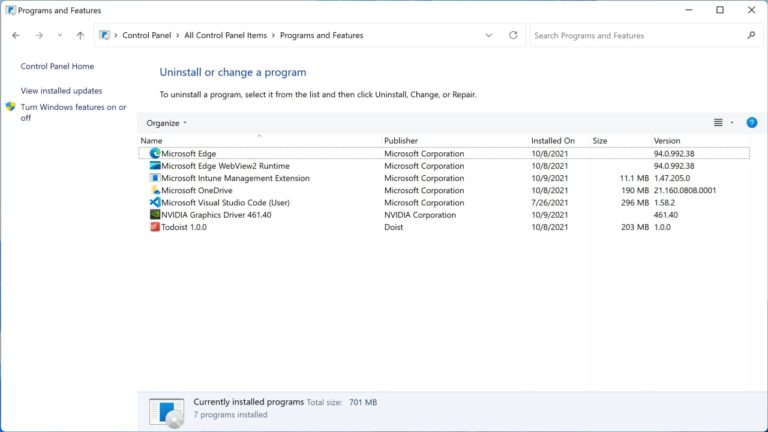The height and width of the screenshot is (432, 768).
Task: Open the Organize dropdown menu
Action: click(167, 123)
